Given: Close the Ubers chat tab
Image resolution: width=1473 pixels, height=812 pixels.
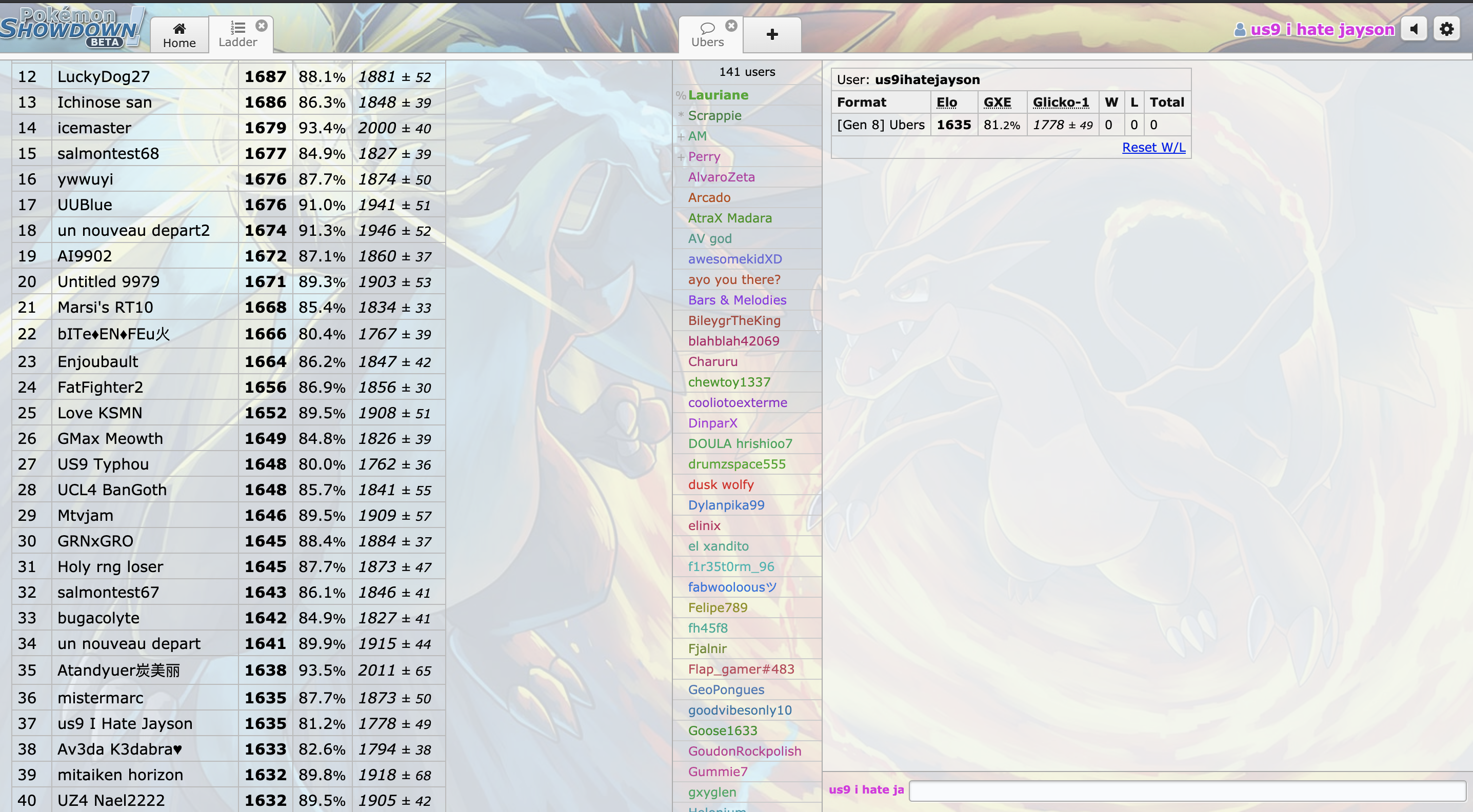Looking at the screenshot, I should pos(731,26).
